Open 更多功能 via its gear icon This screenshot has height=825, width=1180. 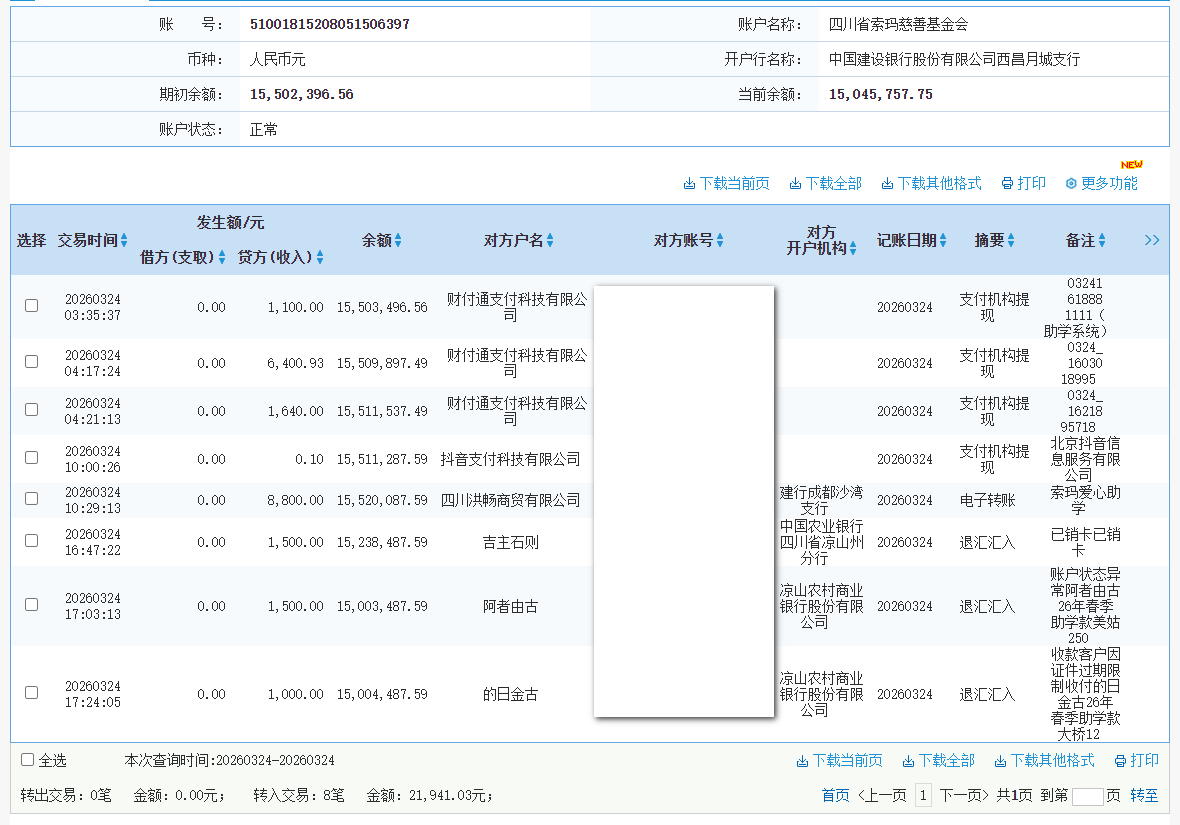[x=1070, y=183]
